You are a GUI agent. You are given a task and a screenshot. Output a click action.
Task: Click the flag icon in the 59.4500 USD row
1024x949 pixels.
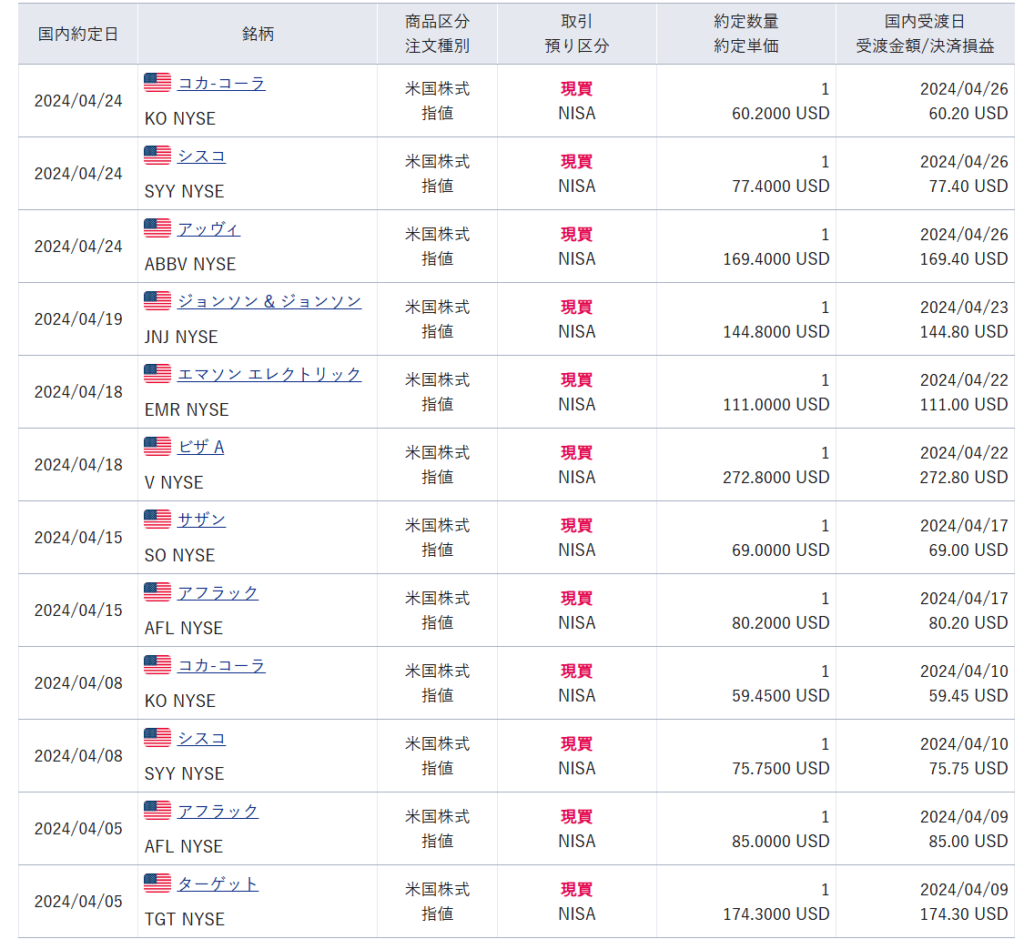click(157, 665)
